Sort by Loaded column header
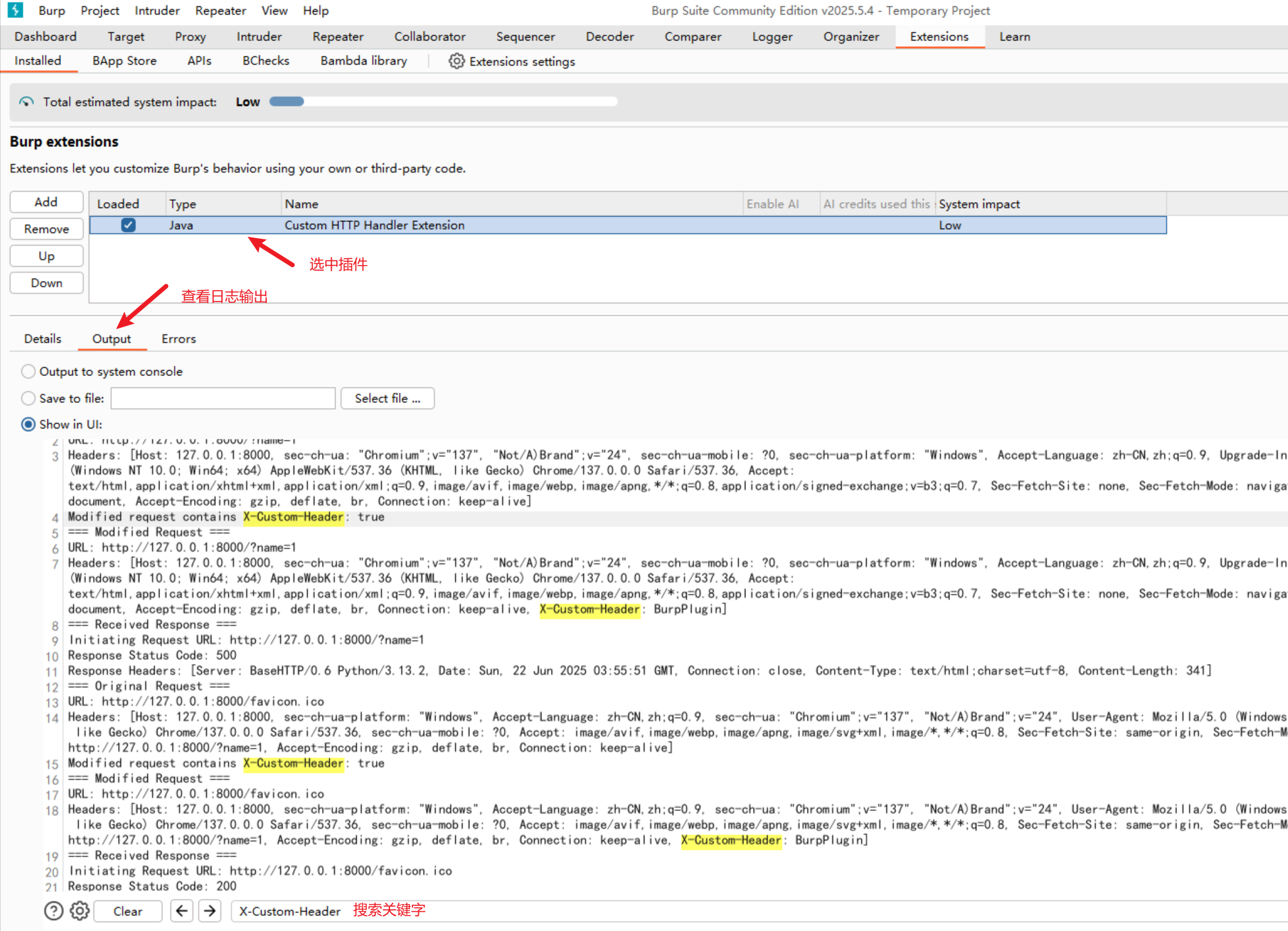The width and height of the screenshot is (1288, 931). tap(128, 204)
